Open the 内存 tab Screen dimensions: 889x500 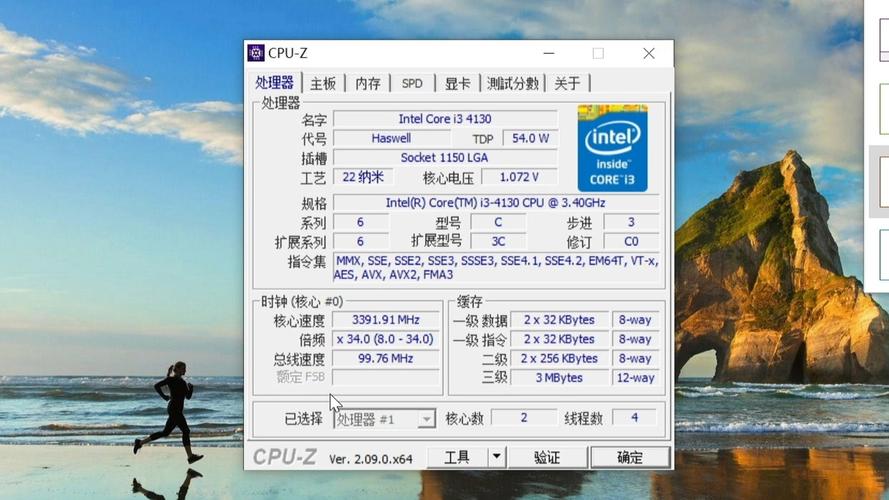coord(368,83)
